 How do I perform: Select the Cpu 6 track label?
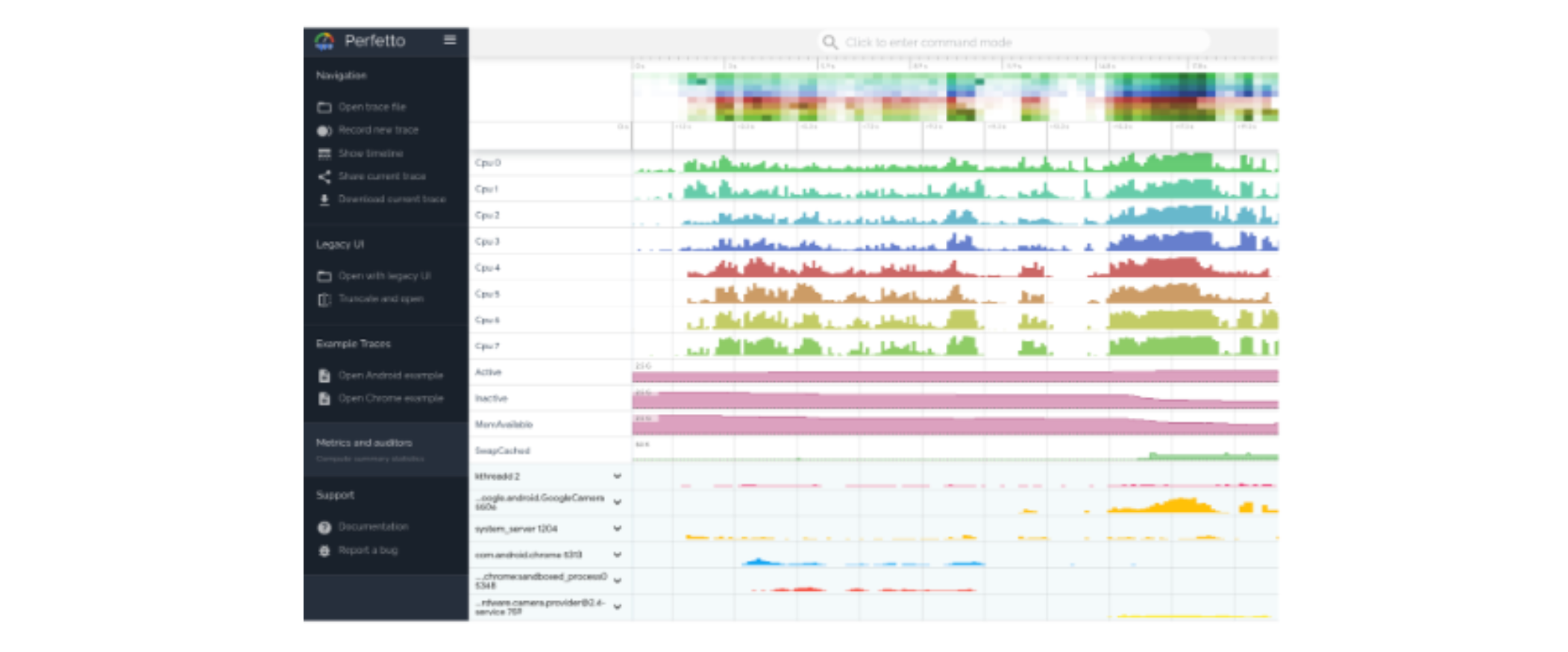click(487, 319)
